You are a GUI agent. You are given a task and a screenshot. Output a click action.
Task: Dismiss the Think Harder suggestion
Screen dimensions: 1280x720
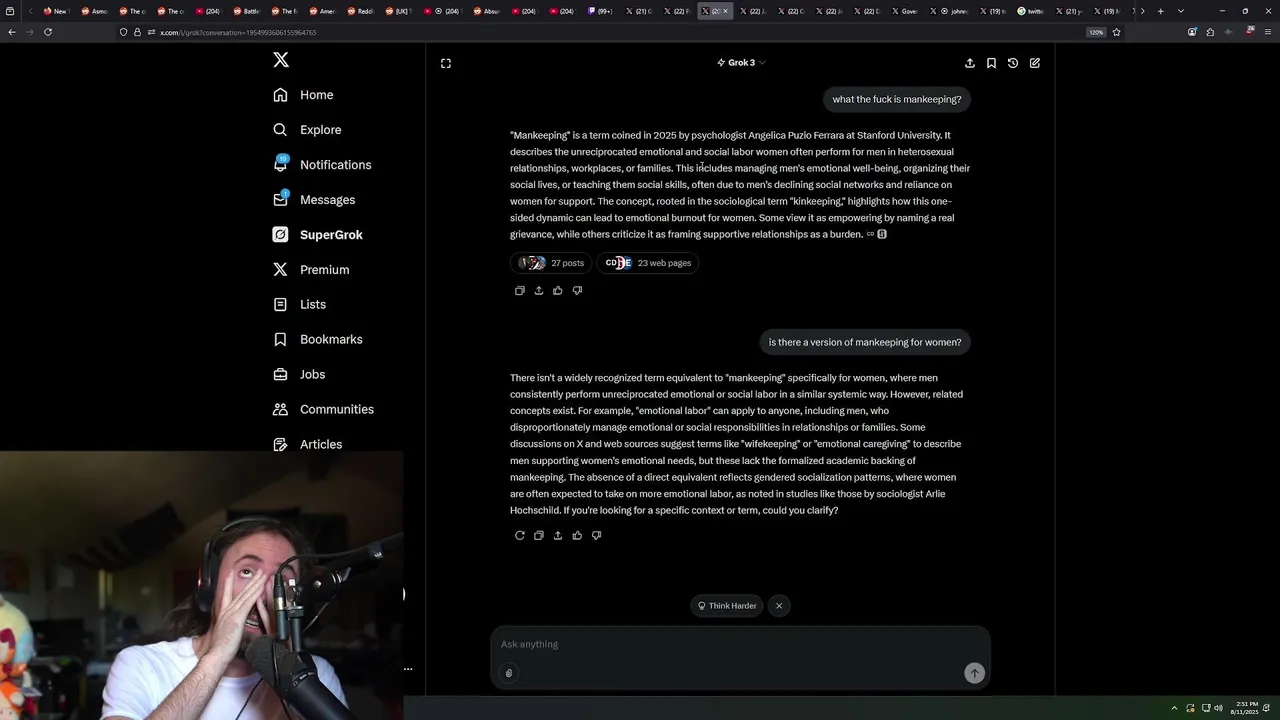click(x=779, y=606)
